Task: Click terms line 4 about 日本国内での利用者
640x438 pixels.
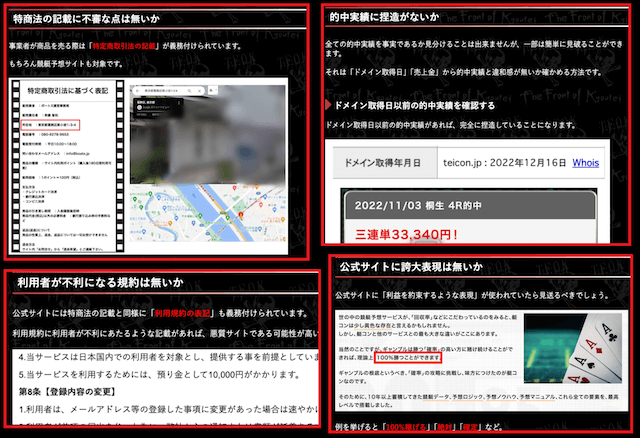Action: (x=168, y=357)
